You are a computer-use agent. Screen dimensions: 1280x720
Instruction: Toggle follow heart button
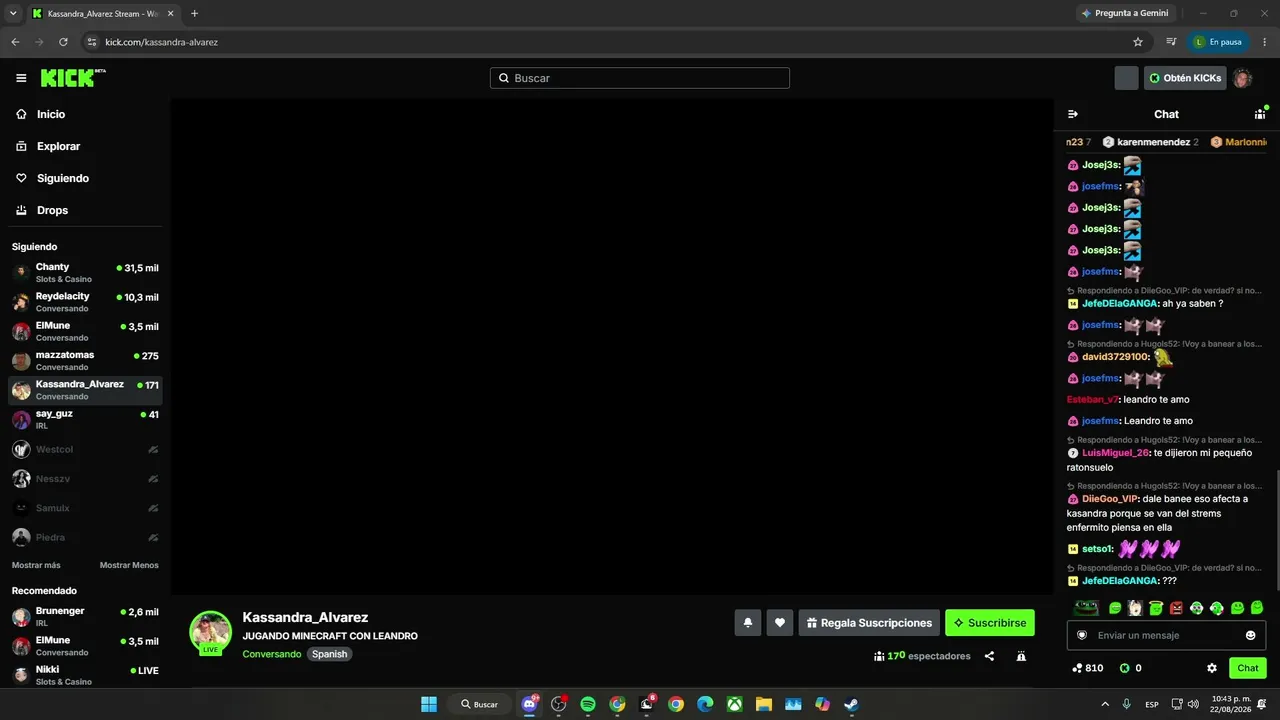click(x=780, y=623)
